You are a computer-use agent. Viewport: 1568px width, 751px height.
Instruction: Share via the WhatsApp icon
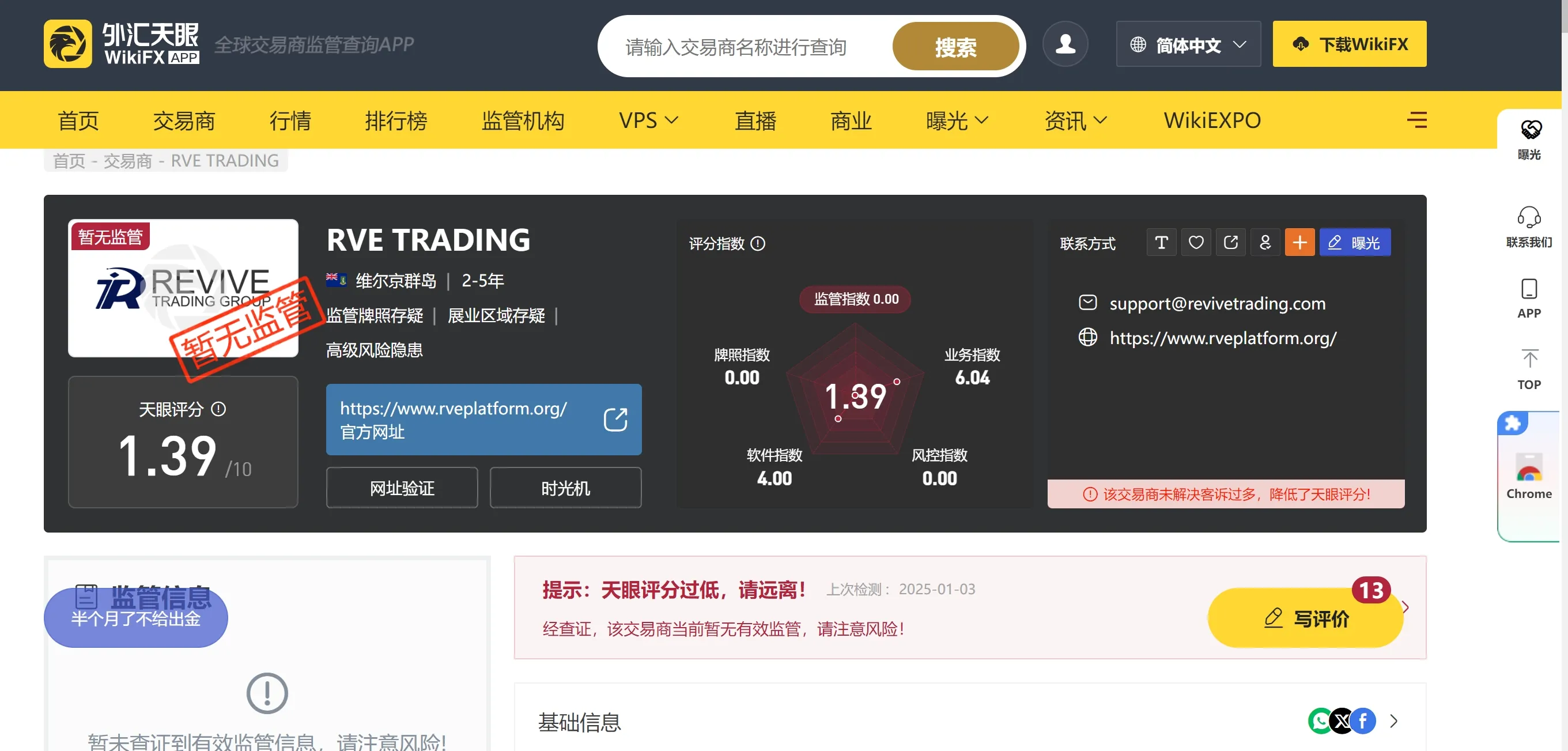1320,721
